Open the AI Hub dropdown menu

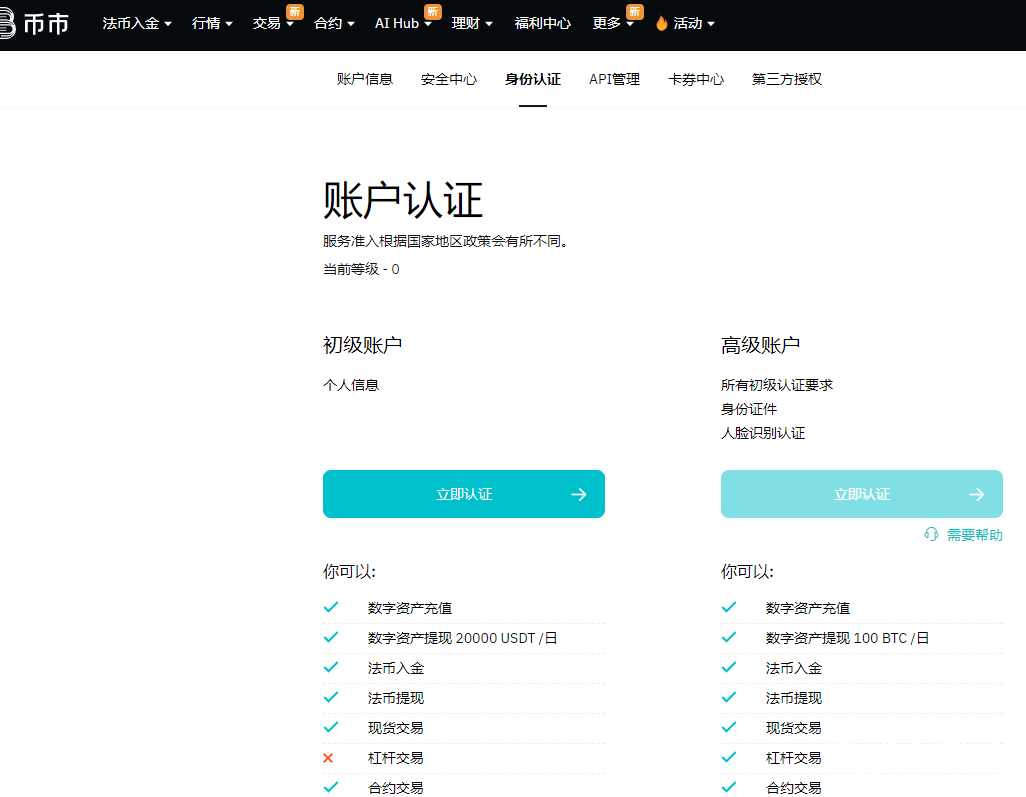(x=402, y=23)
